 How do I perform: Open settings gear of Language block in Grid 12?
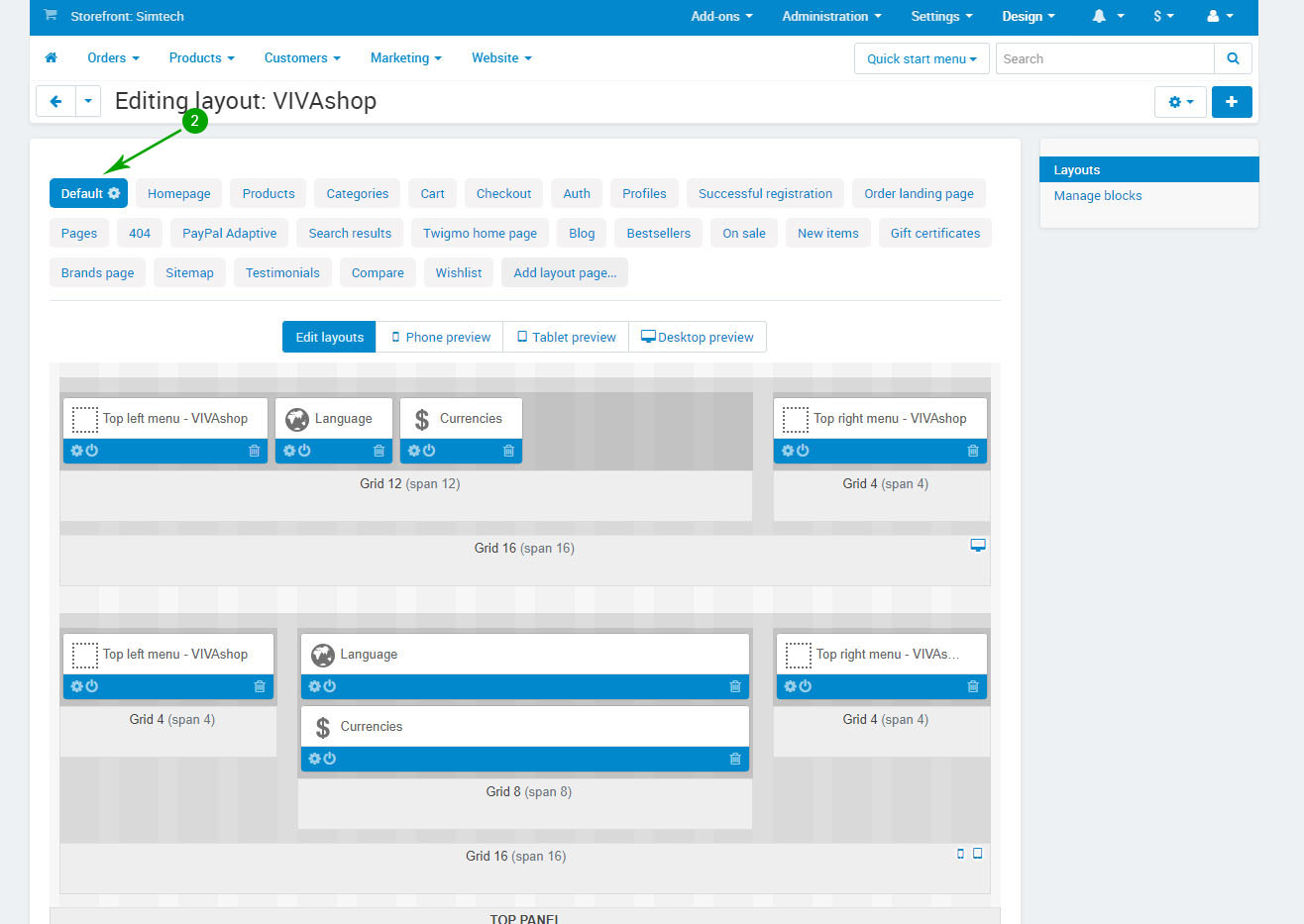point(289,451)
